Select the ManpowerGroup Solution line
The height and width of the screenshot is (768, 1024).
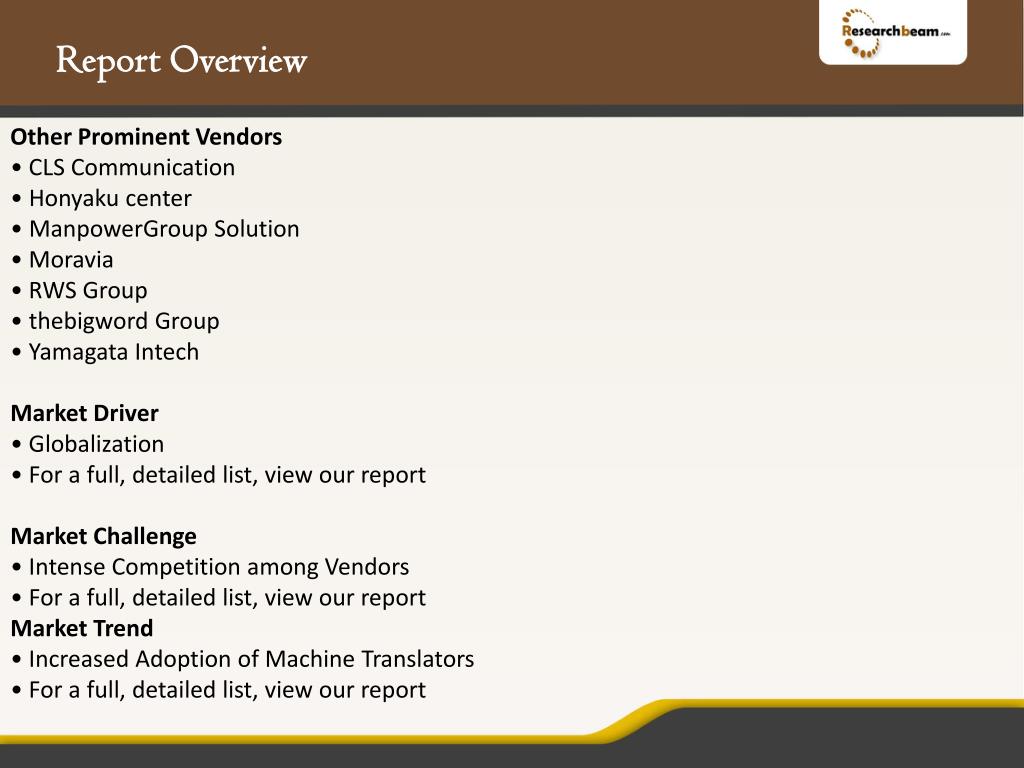point(155,229)
